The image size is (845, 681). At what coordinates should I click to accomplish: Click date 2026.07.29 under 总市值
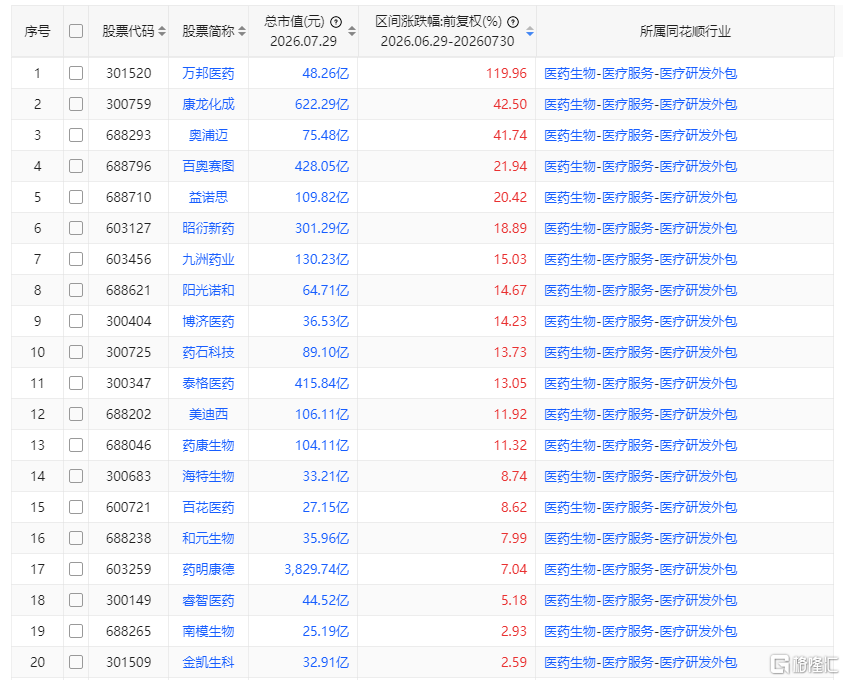click(x=303, y=41)
